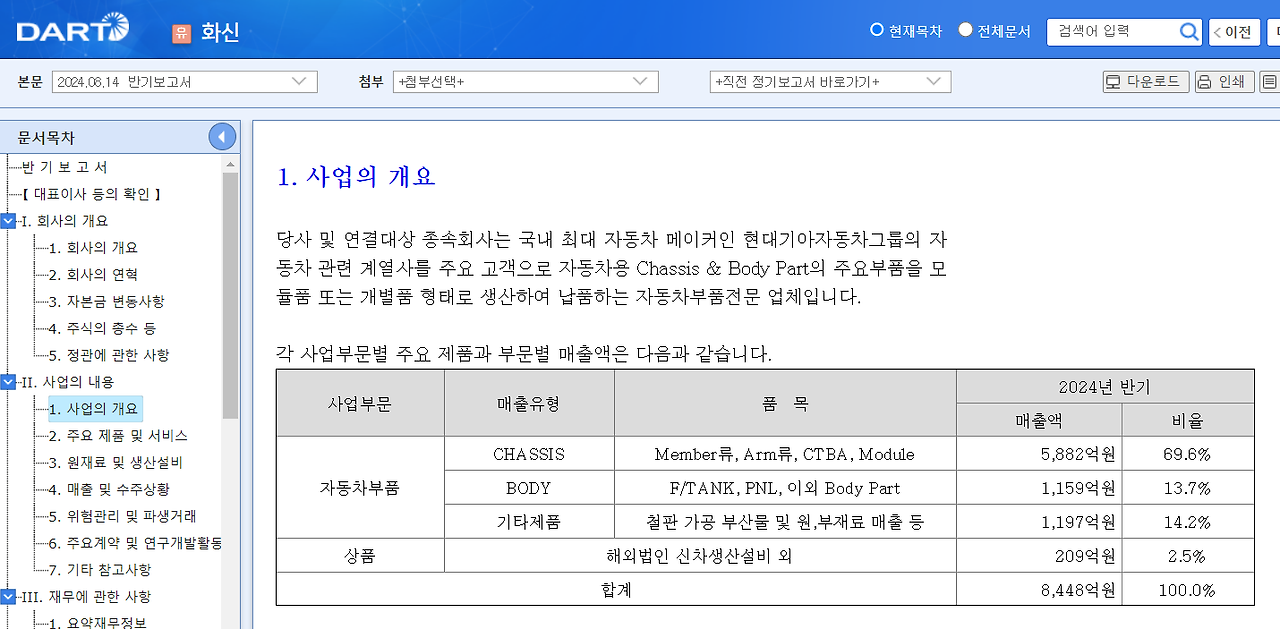Click the DART logo
The height and width of the screenshot is (629, 1280).
click(68, 29)
